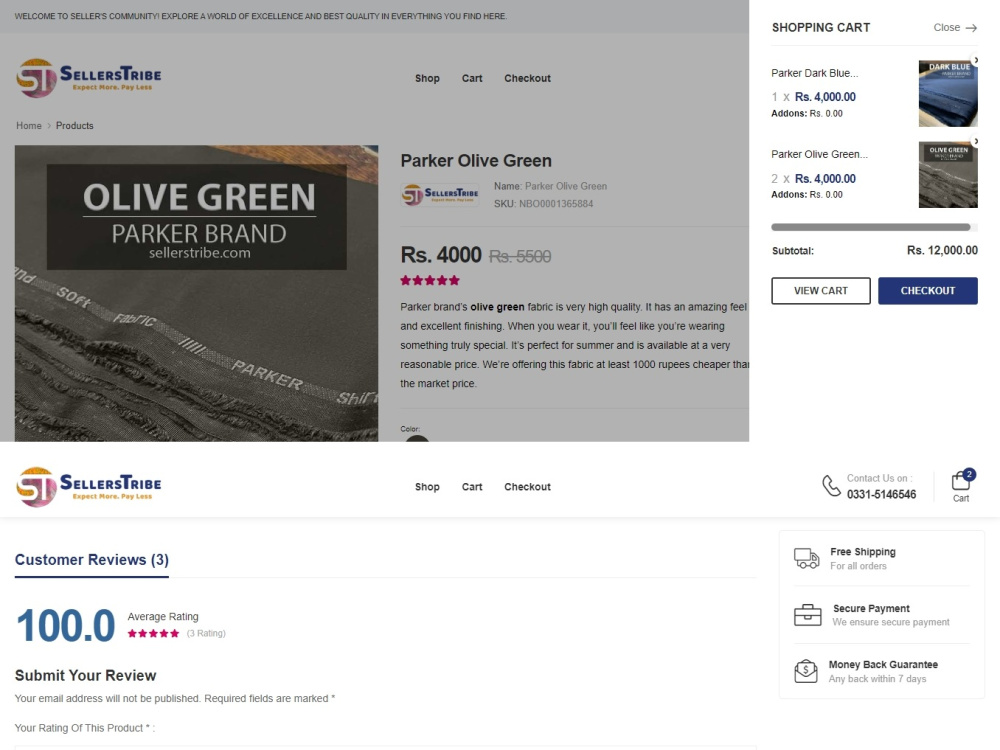Click the struck-through Rs. 5500 price
Image resolution: width=1000 pixels, height=750 pixels.
[520, 256]
